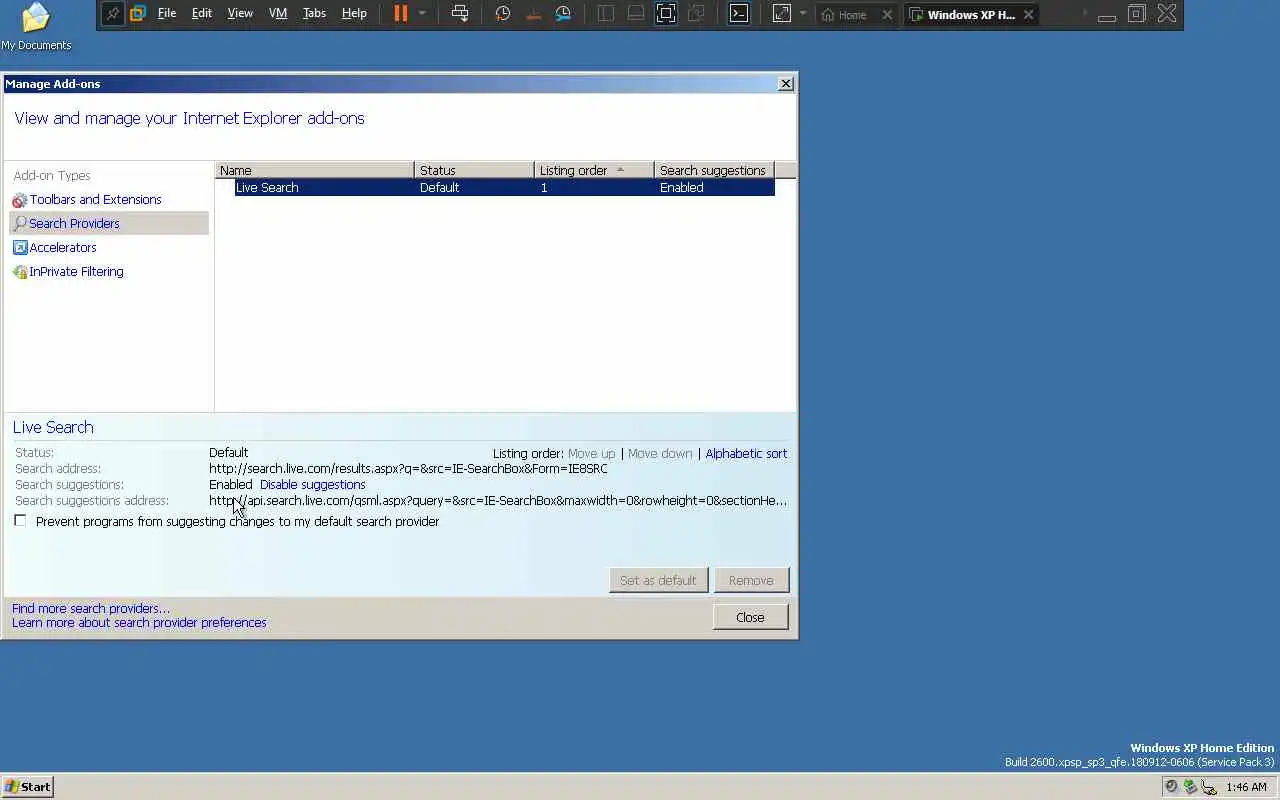Open the Tabs menu

coord(314,14)
